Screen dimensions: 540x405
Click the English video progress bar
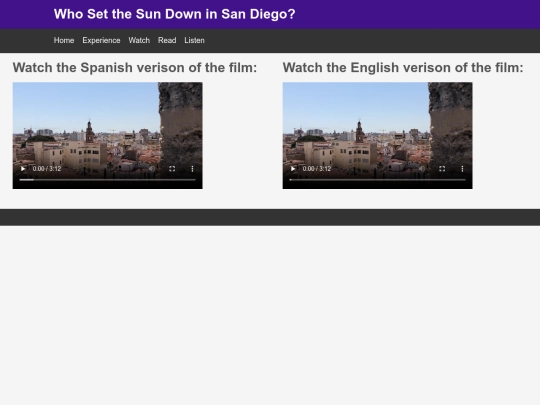coord(377,180)
